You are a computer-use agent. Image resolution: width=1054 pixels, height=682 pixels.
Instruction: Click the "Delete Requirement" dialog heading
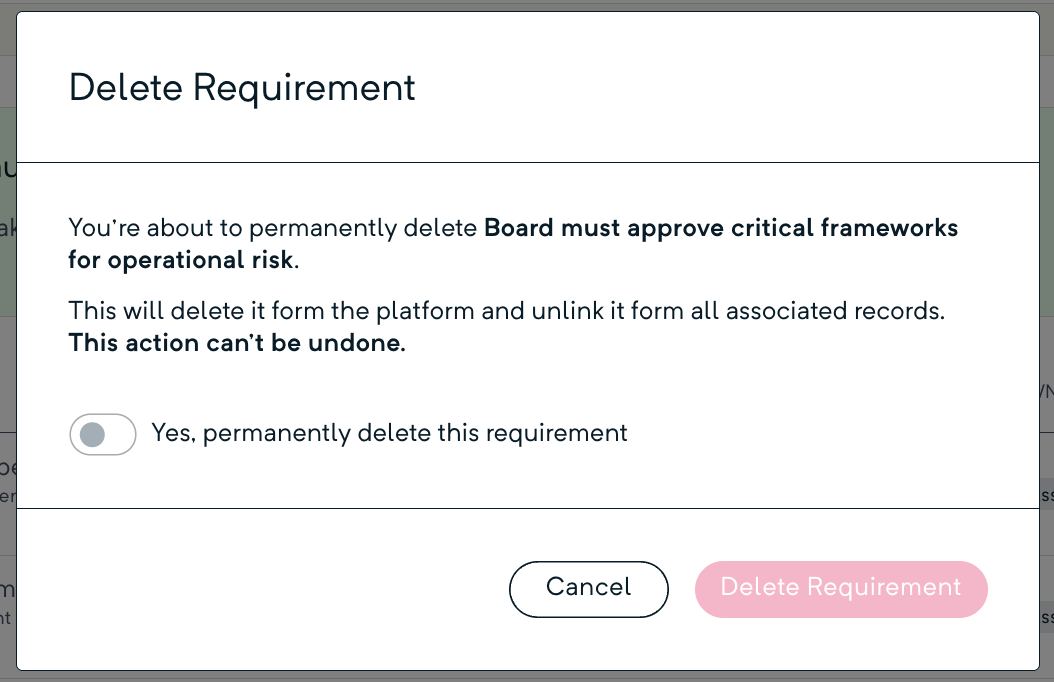[242, 88]
